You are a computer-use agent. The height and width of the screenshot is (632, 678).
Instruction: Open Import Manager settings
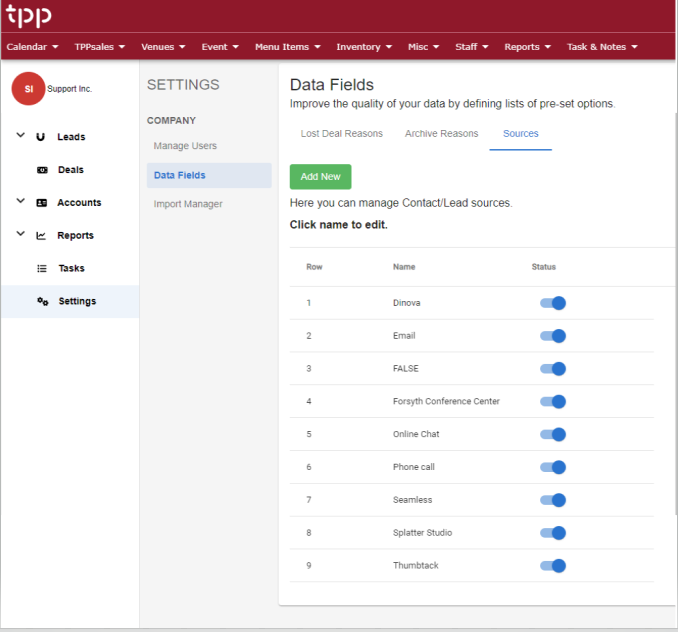coord(188,204)
